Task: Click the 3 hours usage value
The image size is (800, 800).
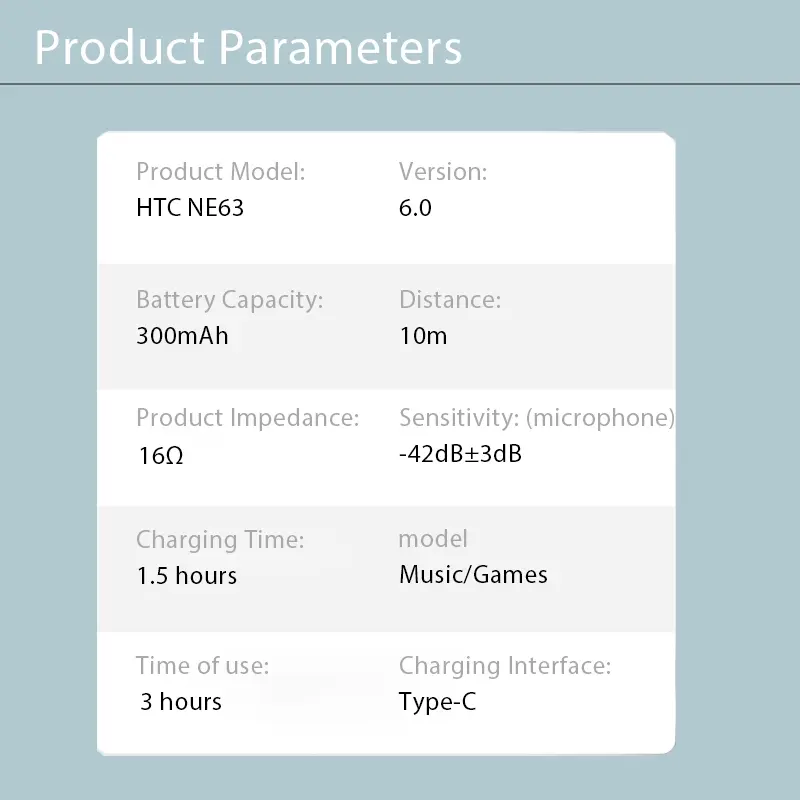Action: pos(181,702)
